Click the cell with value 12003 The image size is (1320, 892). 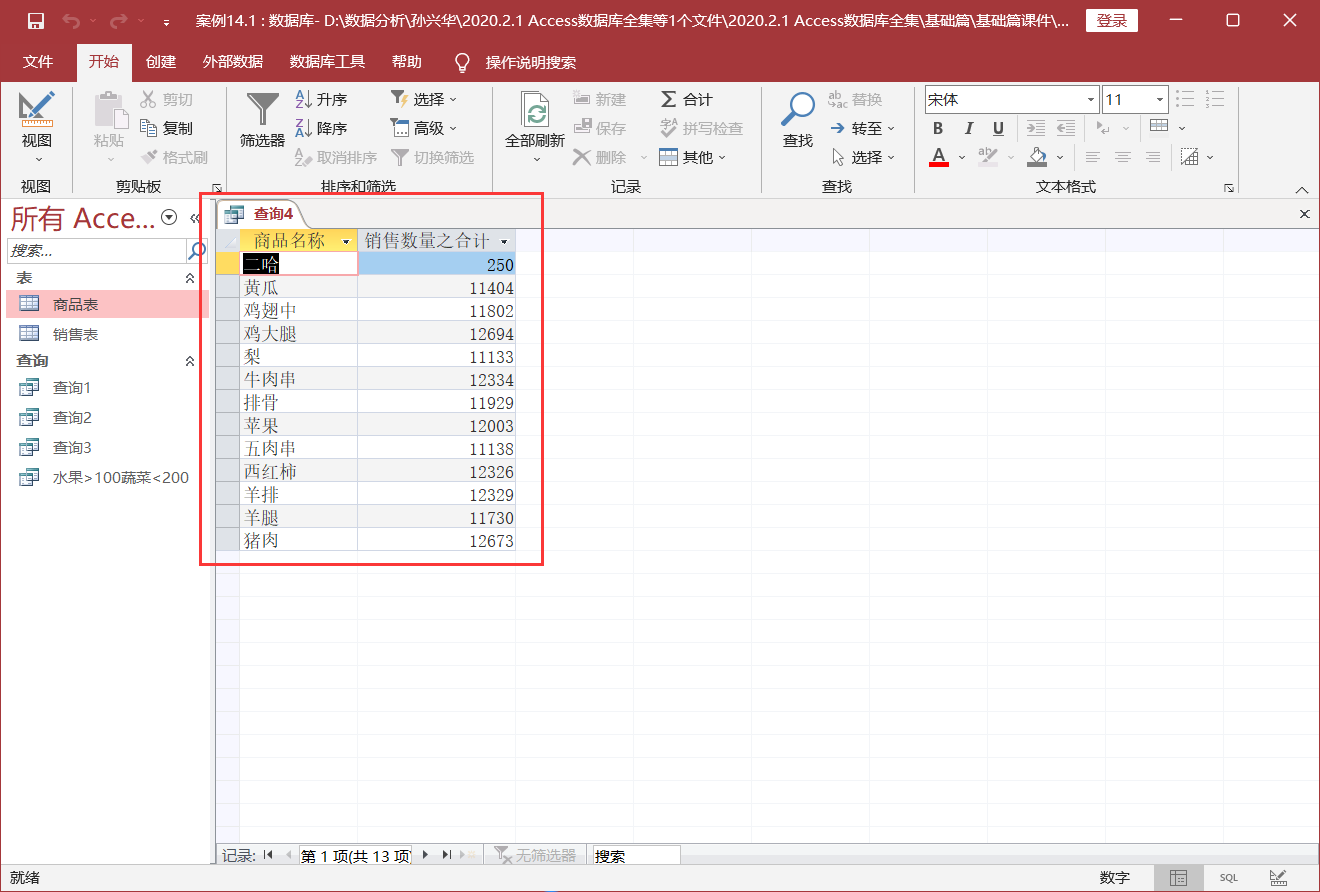tap(437, 425)
